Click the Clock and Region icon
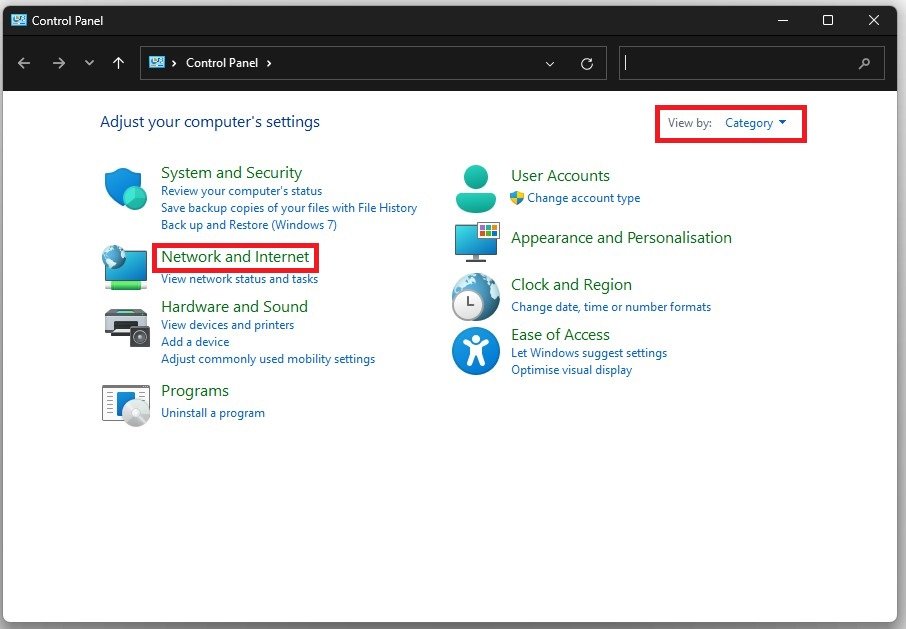906x629 pixels. [476, 297]
